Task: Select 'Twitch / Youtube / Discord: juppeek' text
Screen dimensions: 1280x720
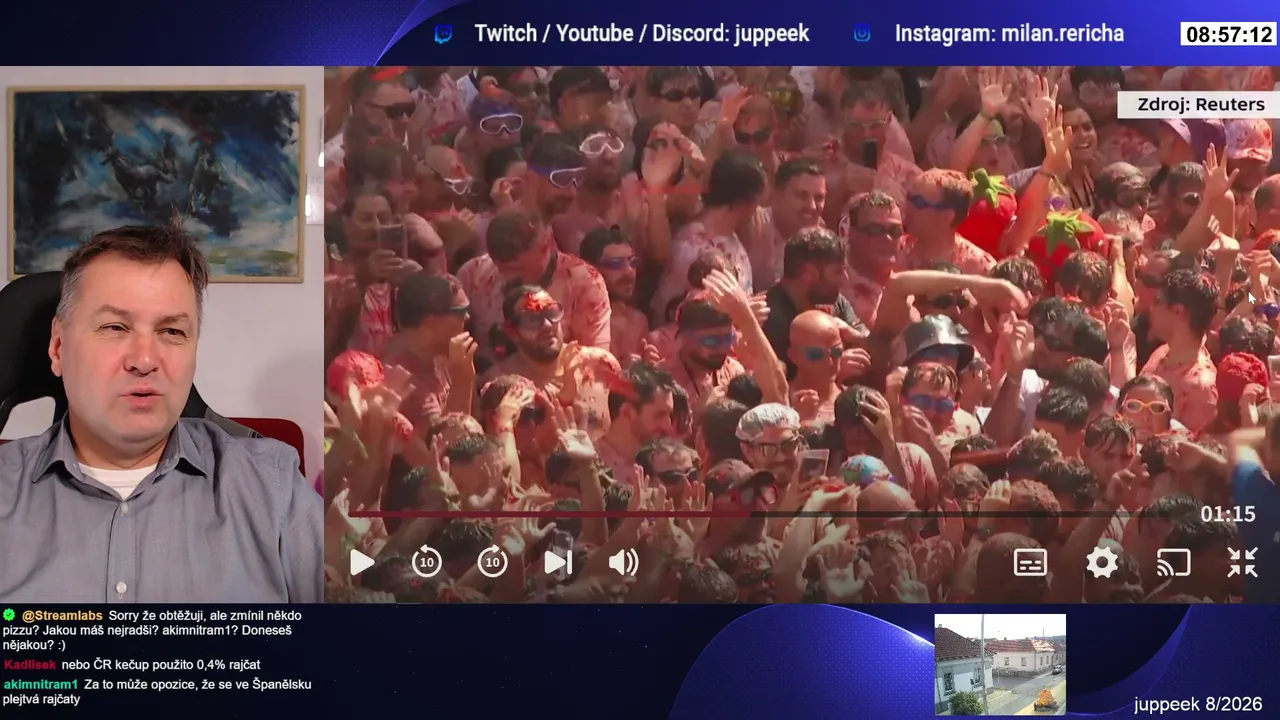Action: click(642, 34)
